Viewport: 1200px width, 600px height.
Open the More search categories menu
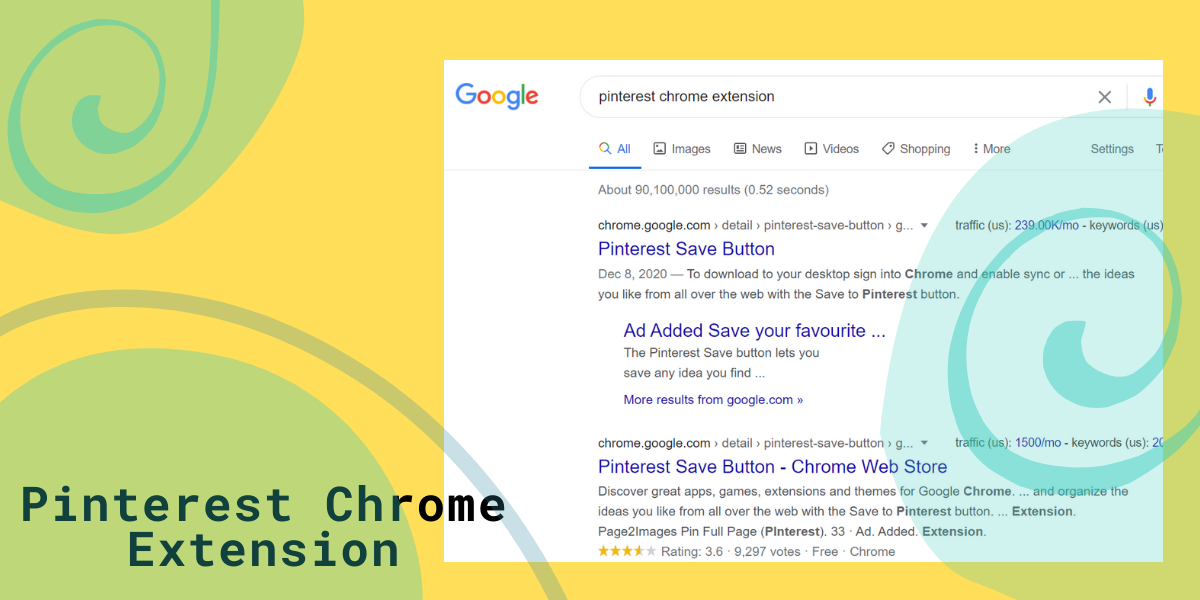991,149
